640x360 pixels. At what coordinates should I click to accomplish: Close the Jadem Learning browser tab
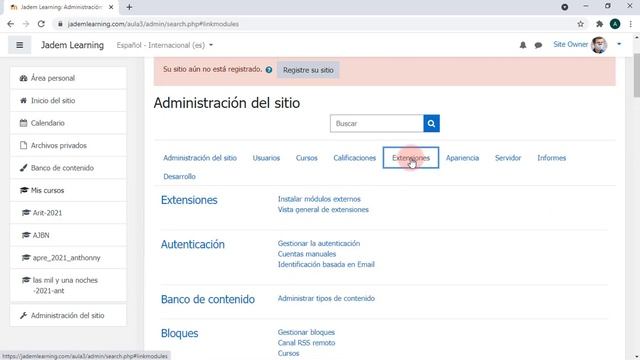111,7
